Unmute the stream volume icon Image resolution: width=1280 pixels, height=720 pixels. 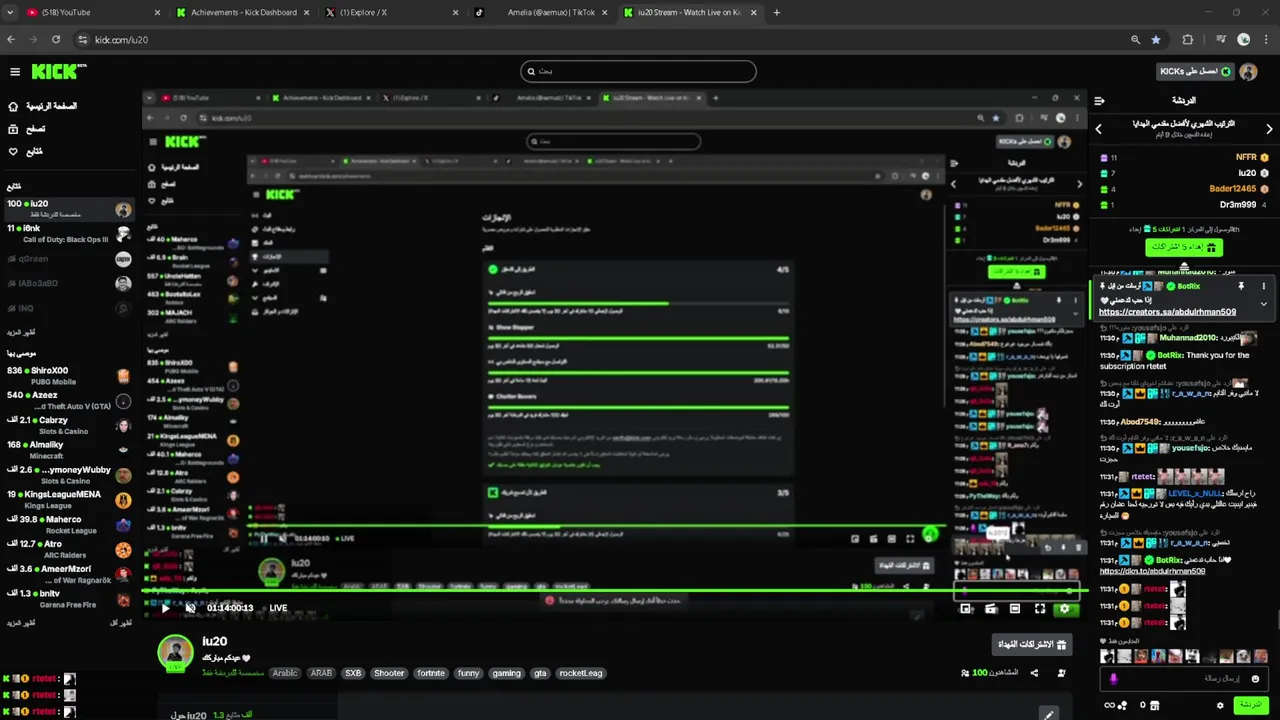190,608
